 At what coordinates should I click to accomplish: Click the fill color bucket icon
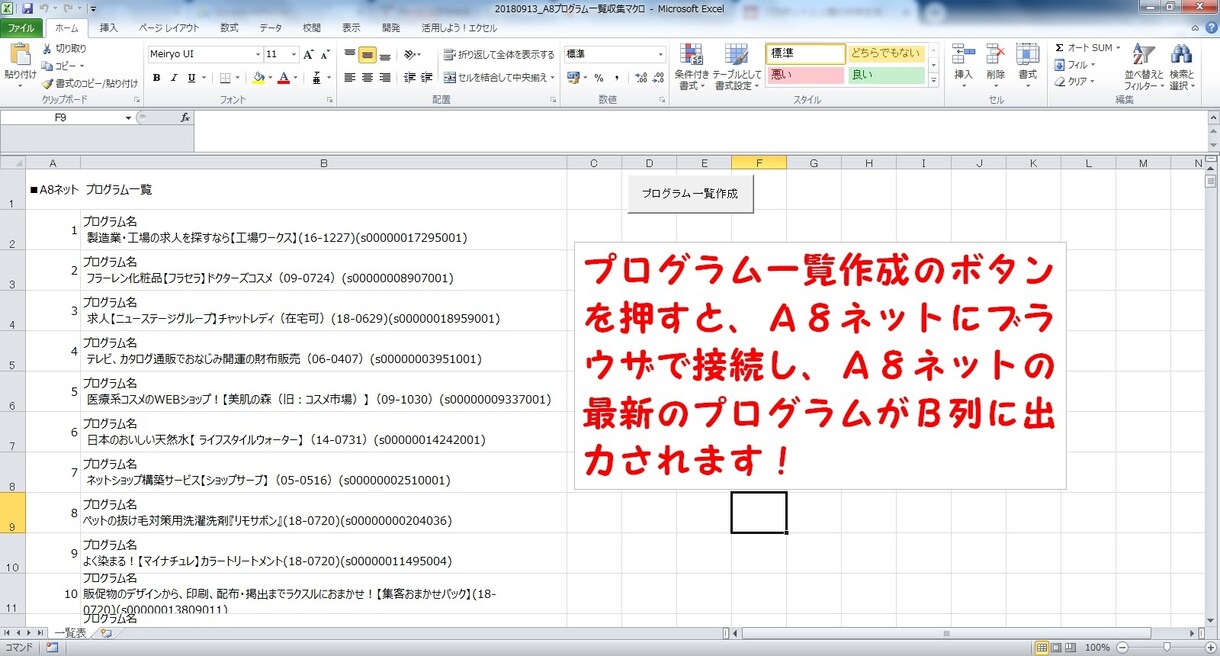coord(259,78)
